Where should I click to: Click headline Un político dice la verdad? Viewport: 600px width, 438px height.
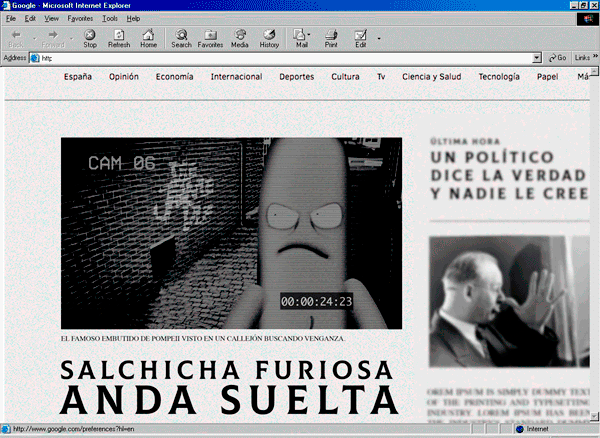point(509,175)
